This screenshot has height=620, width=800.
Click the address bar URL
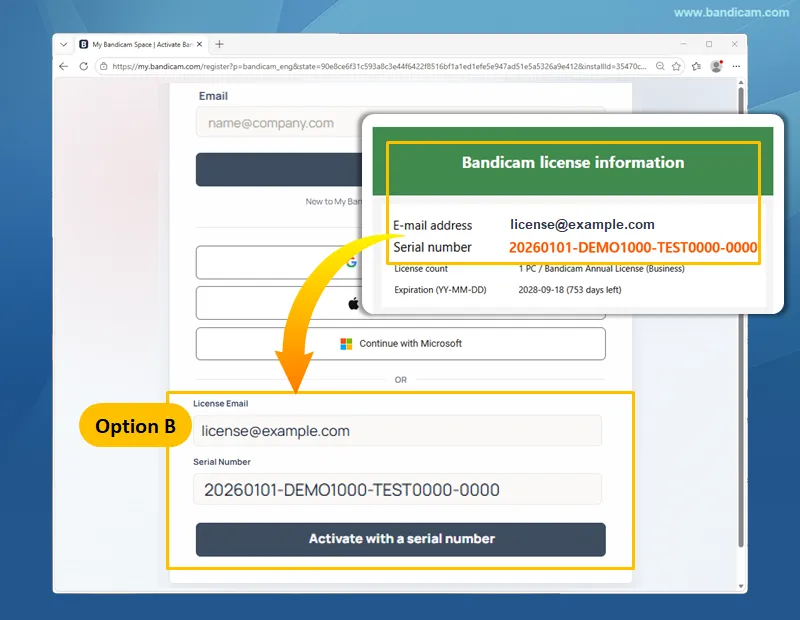(x=379, y=66)
